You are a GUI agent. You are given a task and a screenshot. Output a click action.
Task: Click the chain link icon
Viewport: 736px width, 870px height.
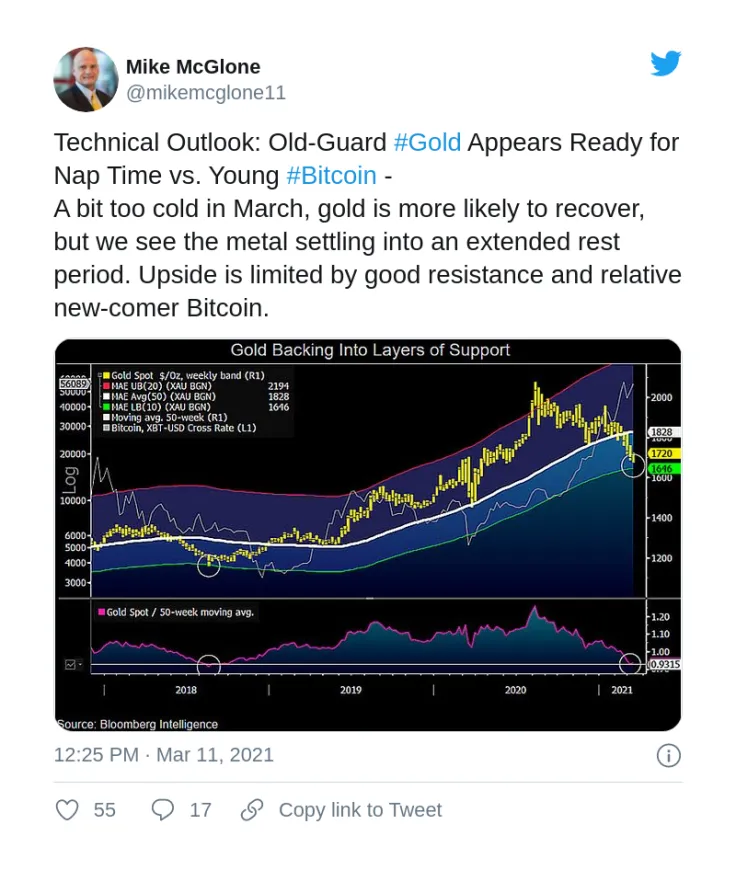[251, 810]
